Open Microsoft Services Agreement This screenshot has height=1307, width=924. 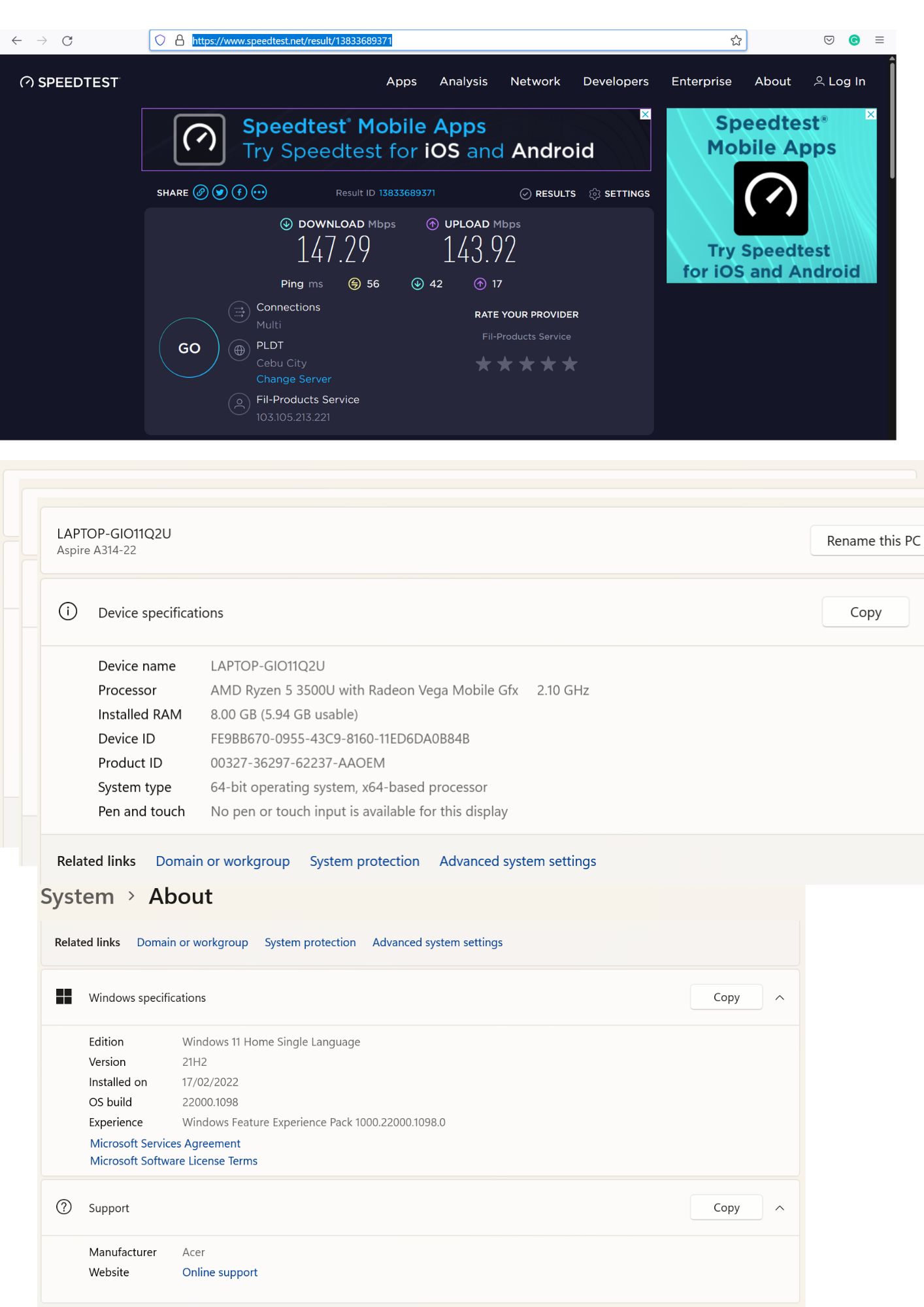click(165, 1144)
